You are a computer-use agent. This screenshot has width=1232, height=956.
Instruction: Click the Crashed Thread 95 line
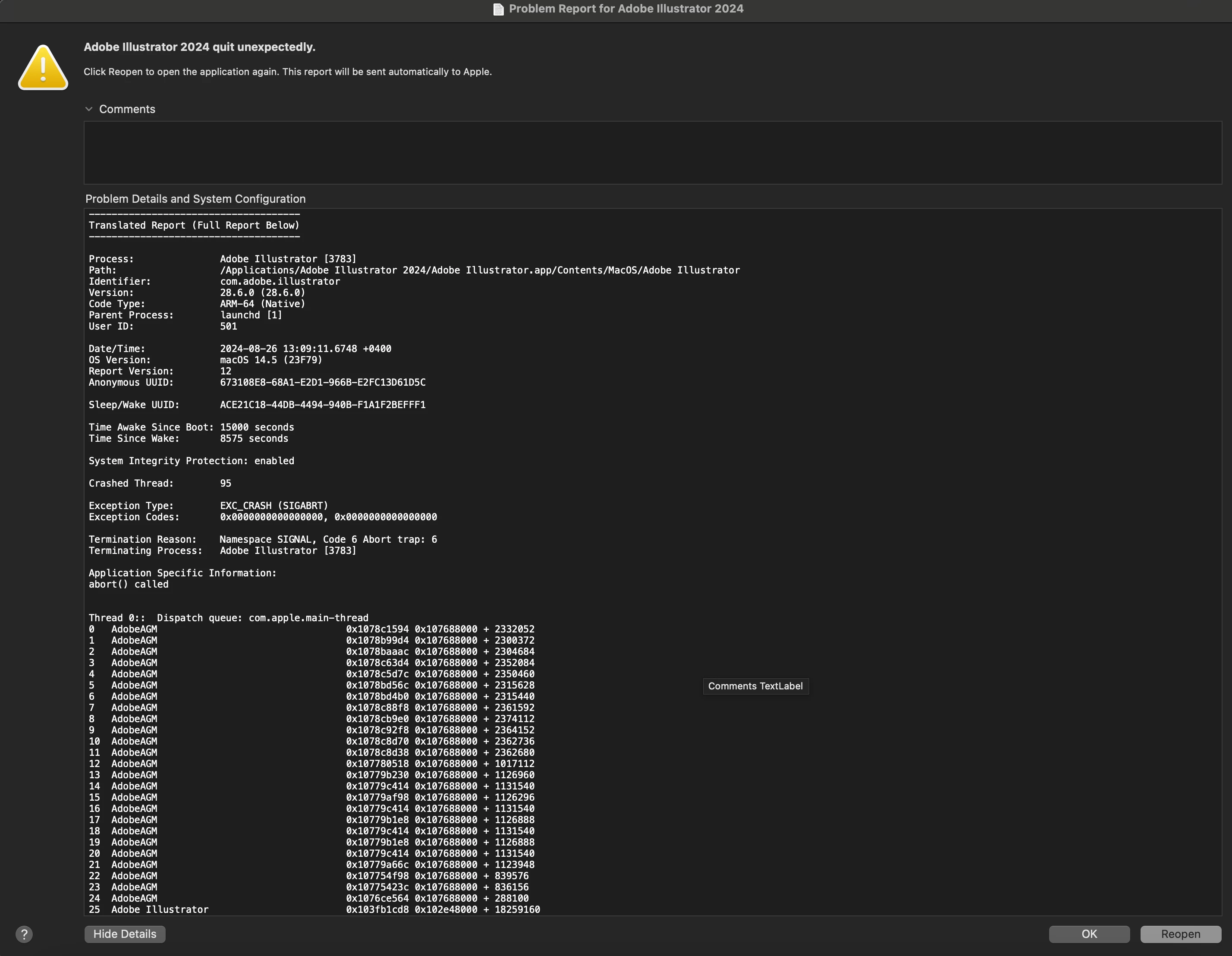[160, 483]
